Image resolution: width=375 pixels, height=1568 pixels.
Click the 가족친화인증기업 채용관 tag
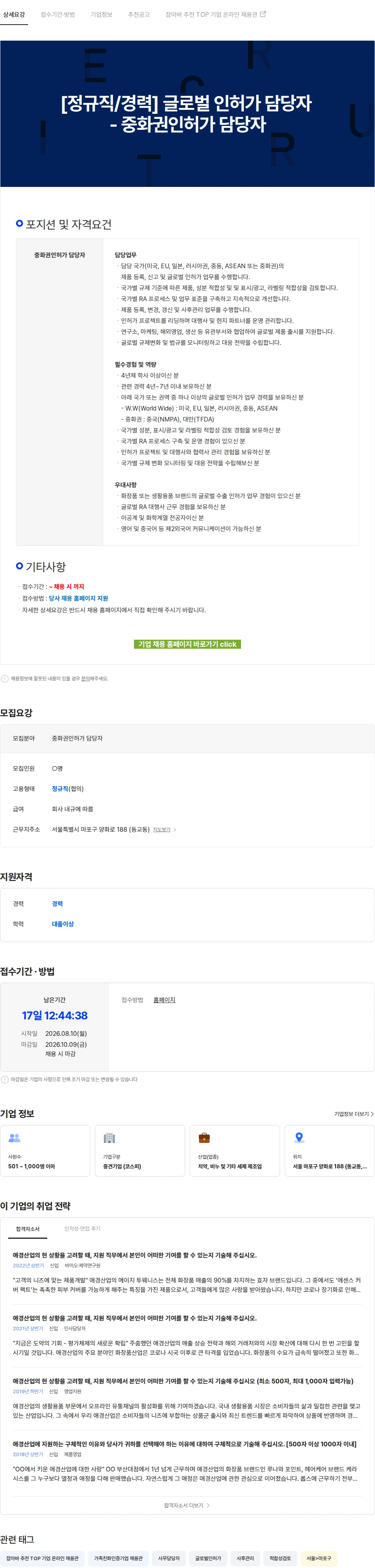(118, 1558)
